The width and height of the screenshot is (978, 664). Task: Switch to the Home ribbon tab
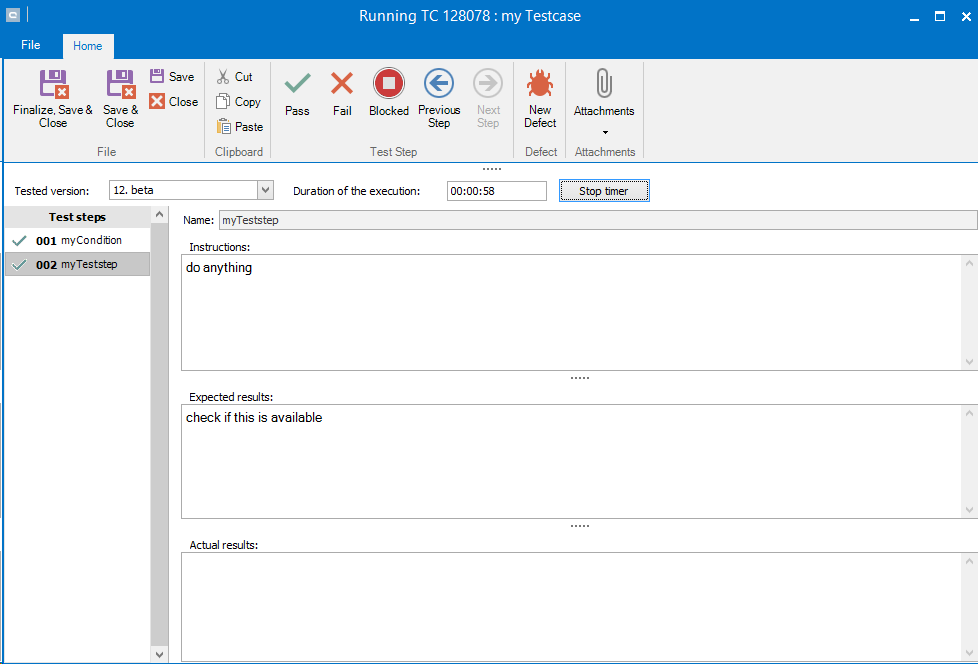88,46
